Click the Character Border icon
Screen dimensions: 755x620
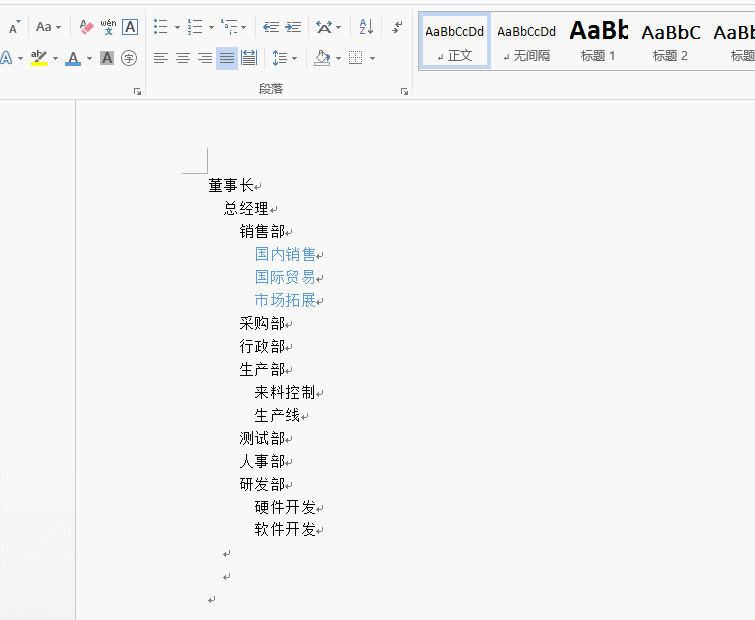tap(130, 27)
